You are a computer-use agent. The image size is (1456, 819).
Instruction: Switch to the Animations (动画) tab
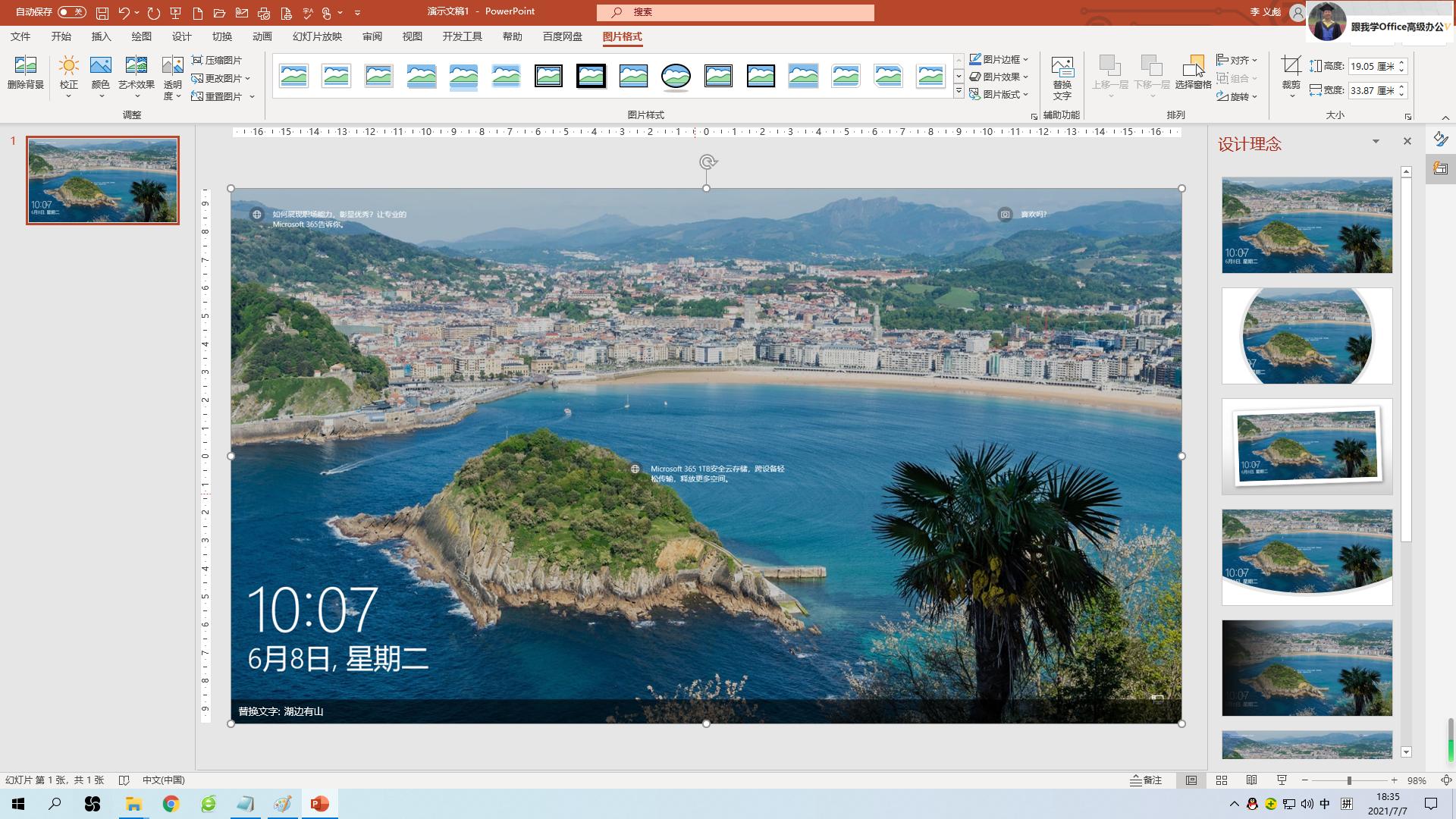coord(262,36)
